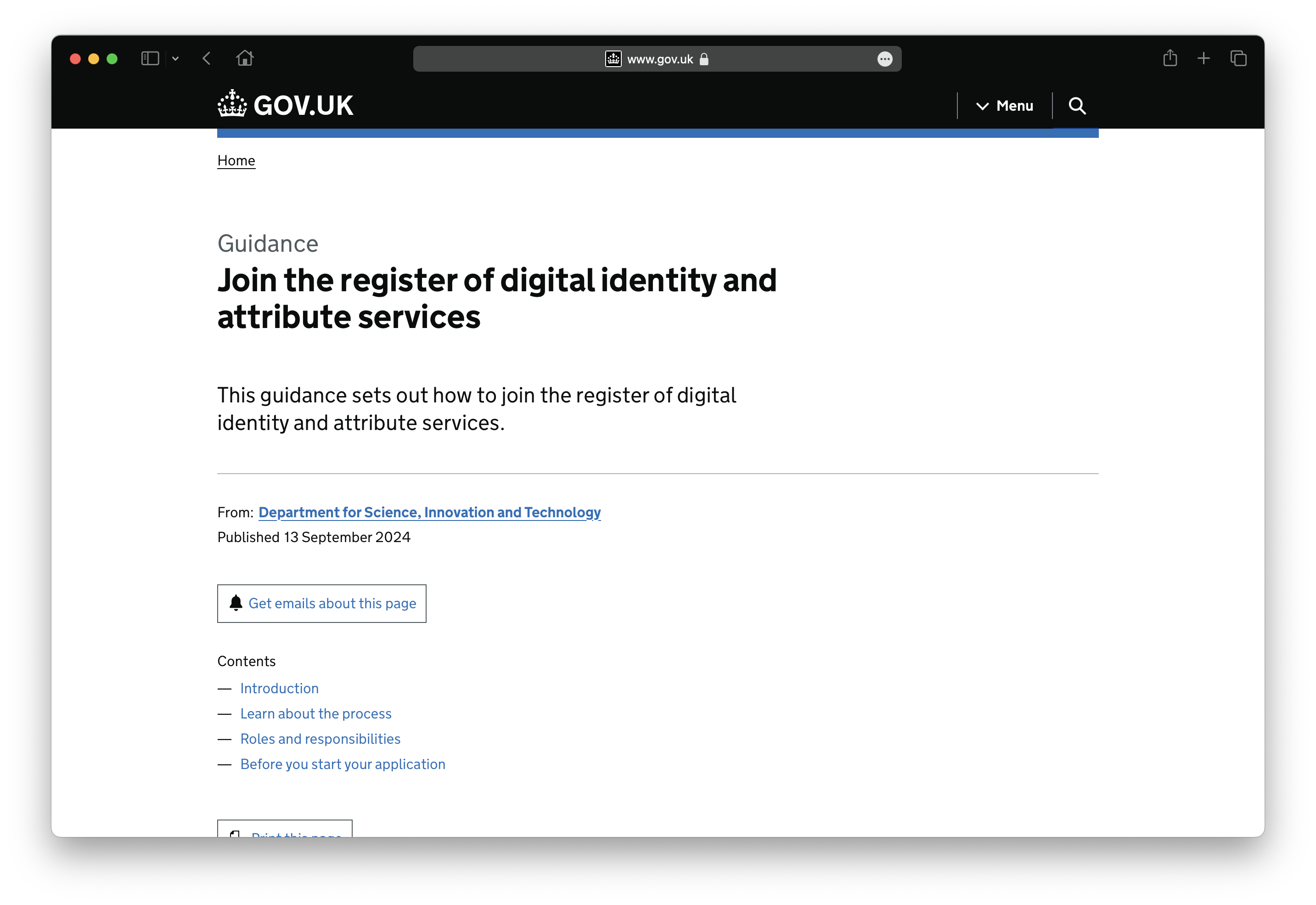This screenshot has width=1316, height=905.
Task: Close the window with red button
Action: coord(75,58)
